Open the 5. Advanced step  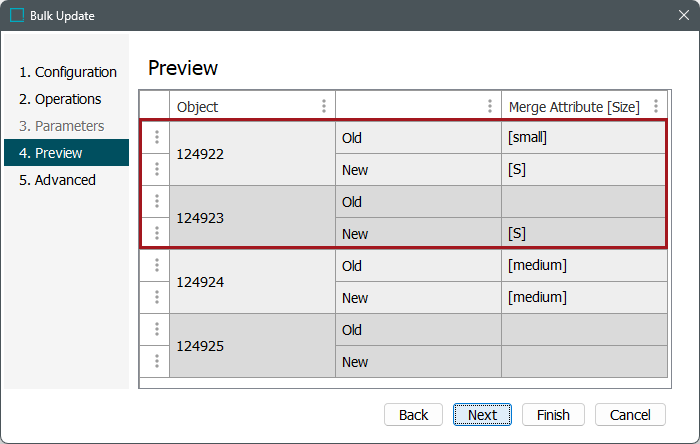[57, 180]
